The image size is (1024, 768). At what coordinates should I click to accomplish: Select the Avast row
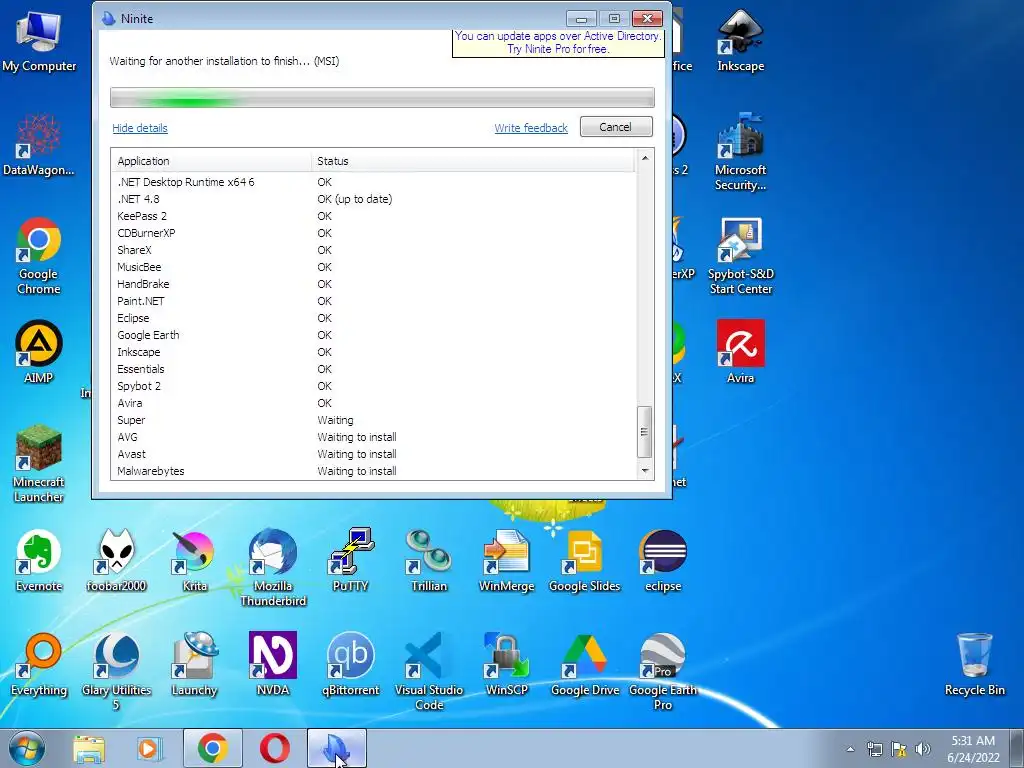[x=373, y=454]
